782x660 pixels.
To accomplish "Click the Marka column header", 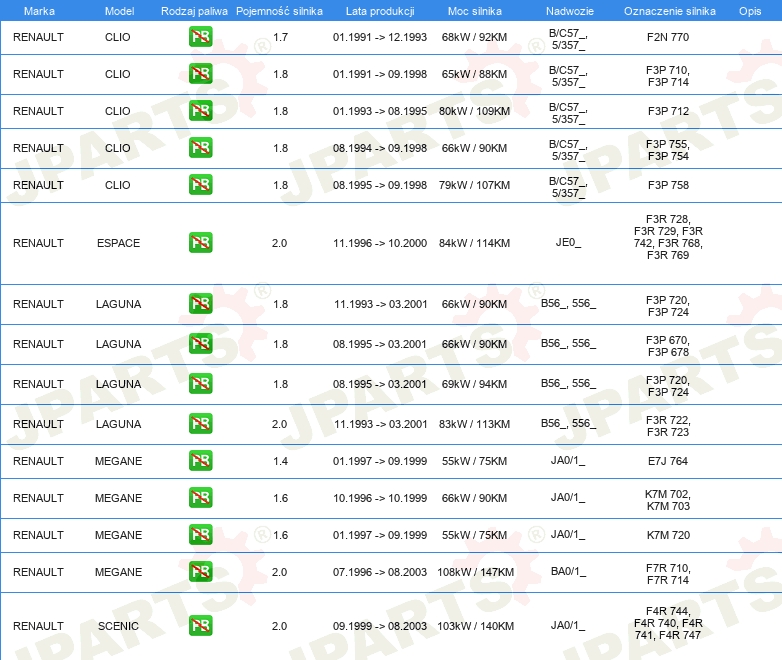I will point(39,11).
